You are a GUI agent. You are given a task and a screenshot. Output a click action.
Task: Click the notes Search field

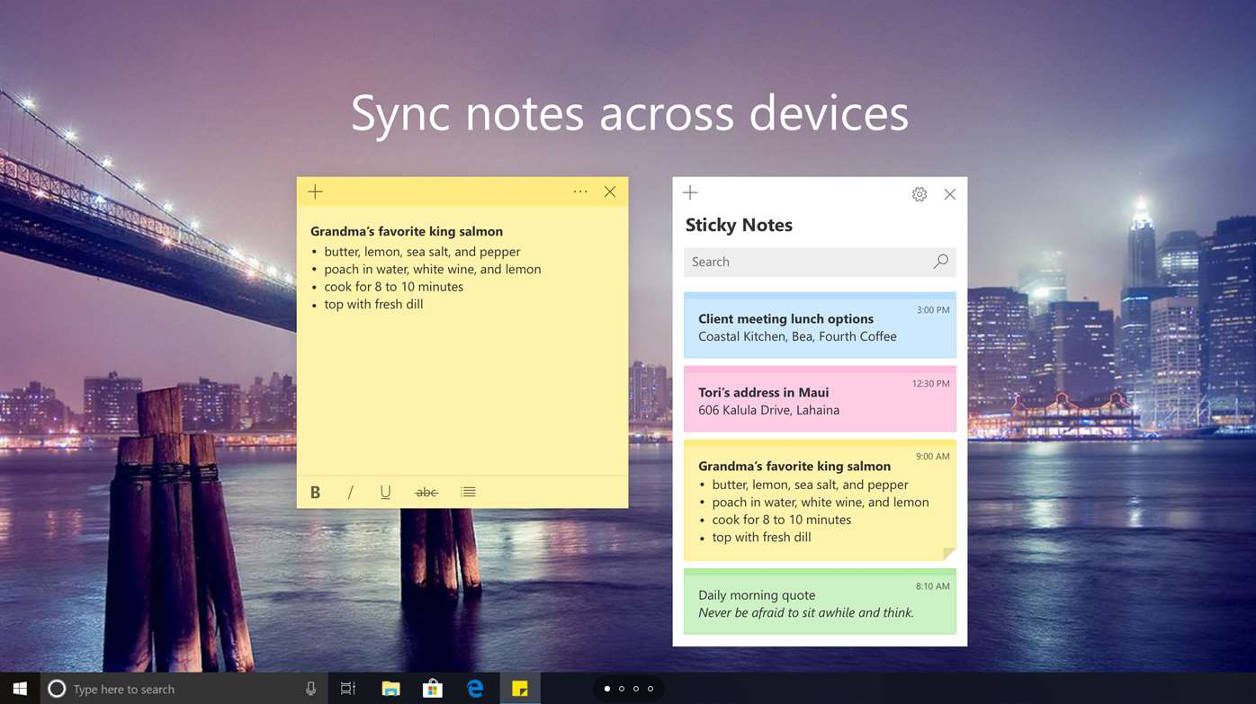[800, 261]
